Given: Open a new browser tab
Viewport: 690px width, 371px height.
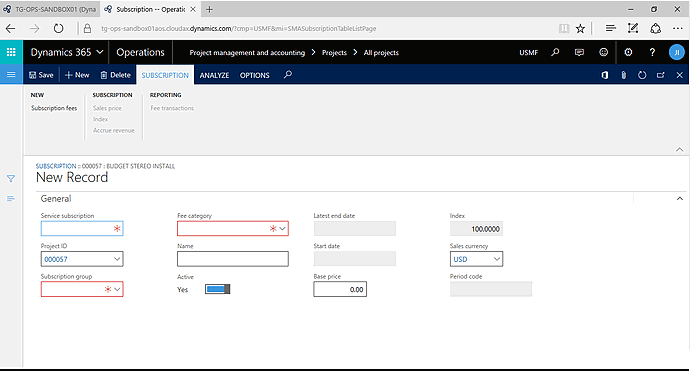Looking at the screenshot, I should [x=209, y=9].
